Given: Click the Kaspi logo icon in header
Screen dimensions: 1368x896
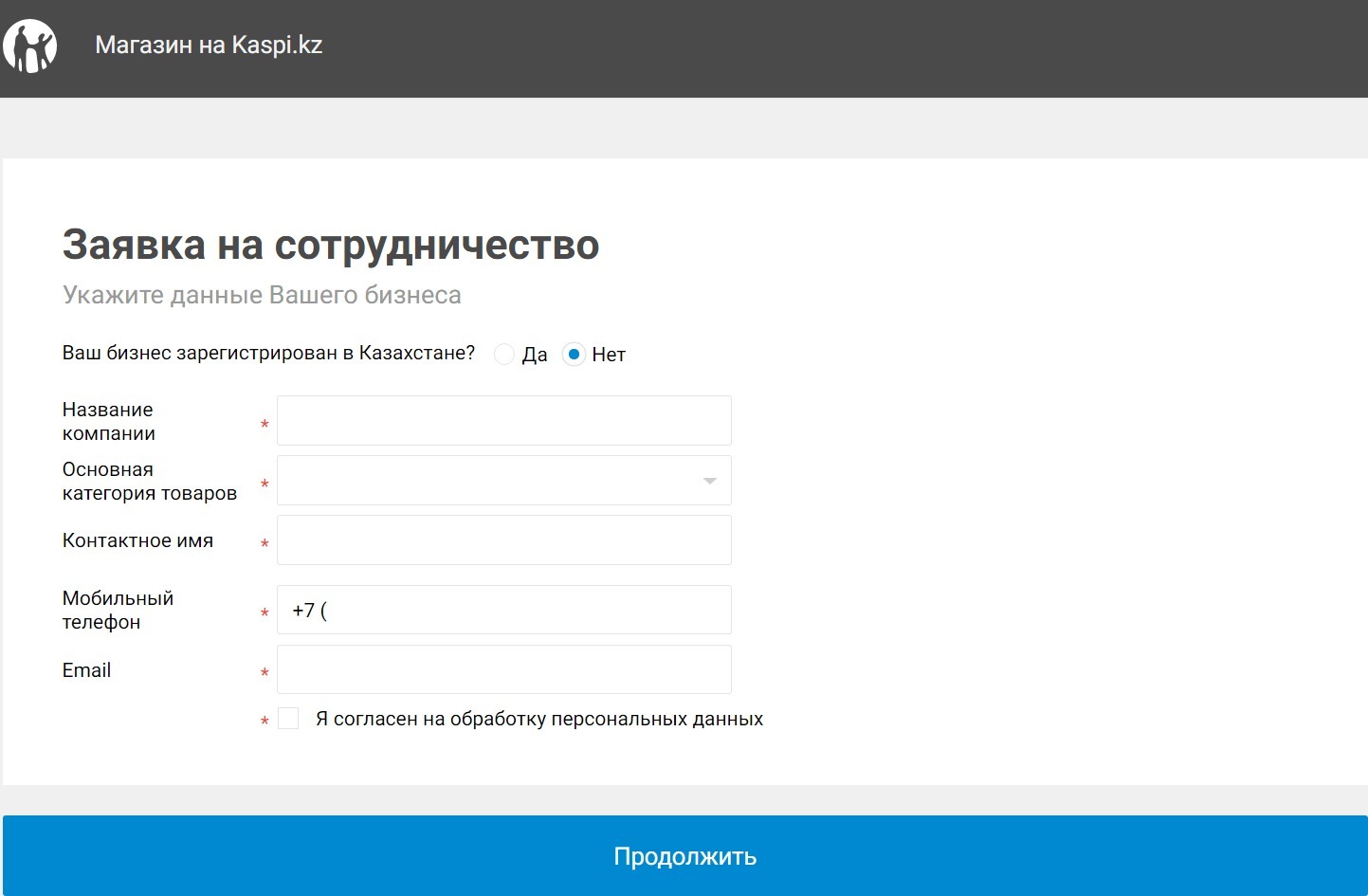Looking at the screenshot, I should tap(29, 46).
